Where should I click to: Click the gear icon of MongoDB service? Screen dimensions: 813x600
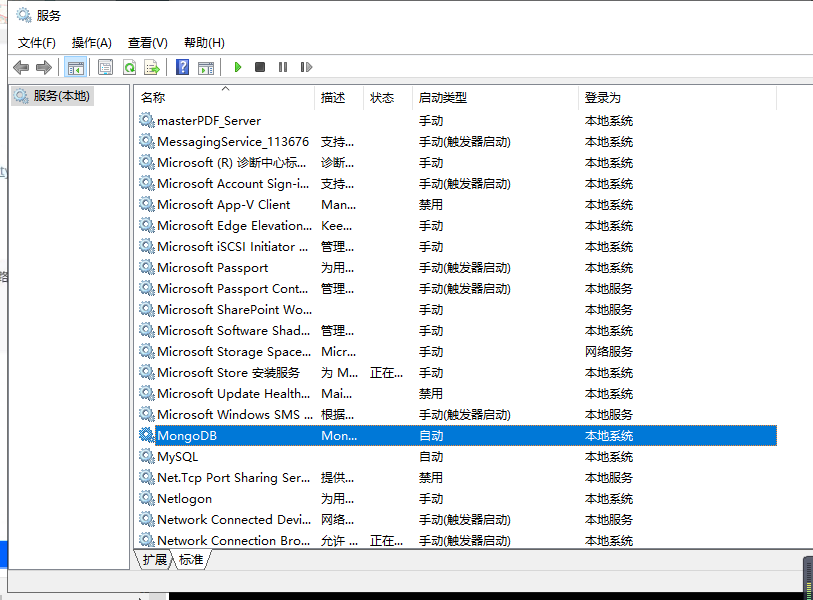[147, 436]
